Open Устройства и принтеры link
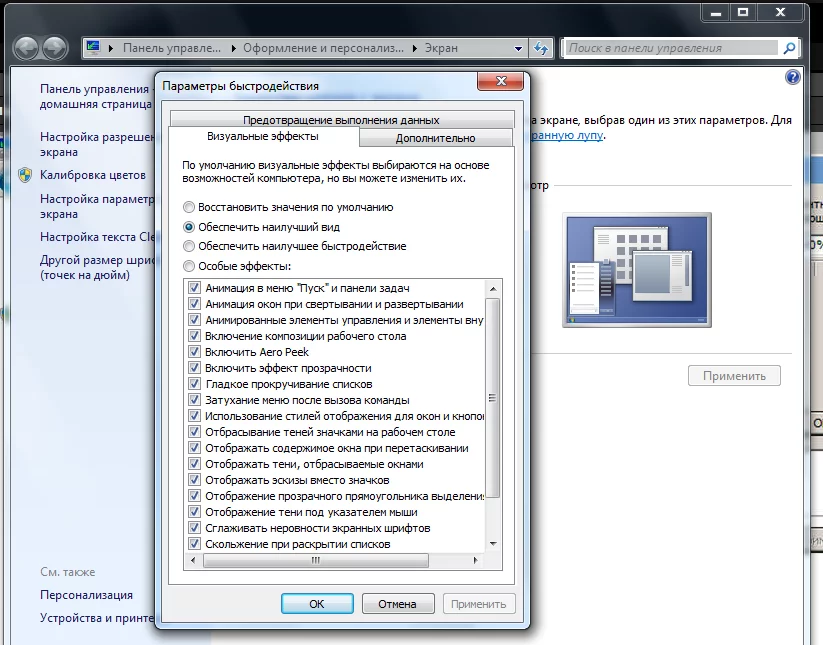This screenshot has height=645, width=823. (x=97, y=618)
